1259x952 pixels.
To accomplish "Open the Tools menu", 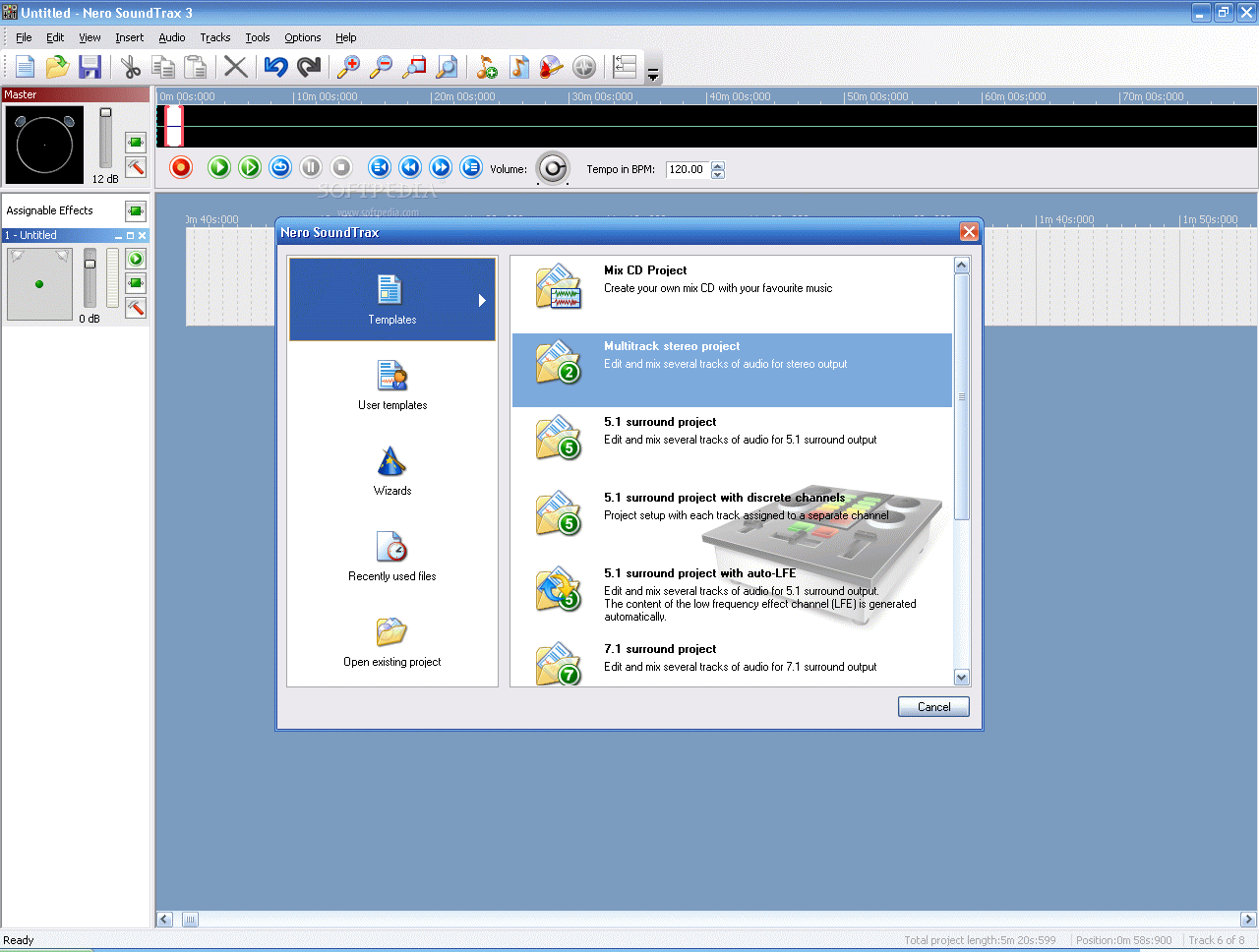I will point(258,37).
